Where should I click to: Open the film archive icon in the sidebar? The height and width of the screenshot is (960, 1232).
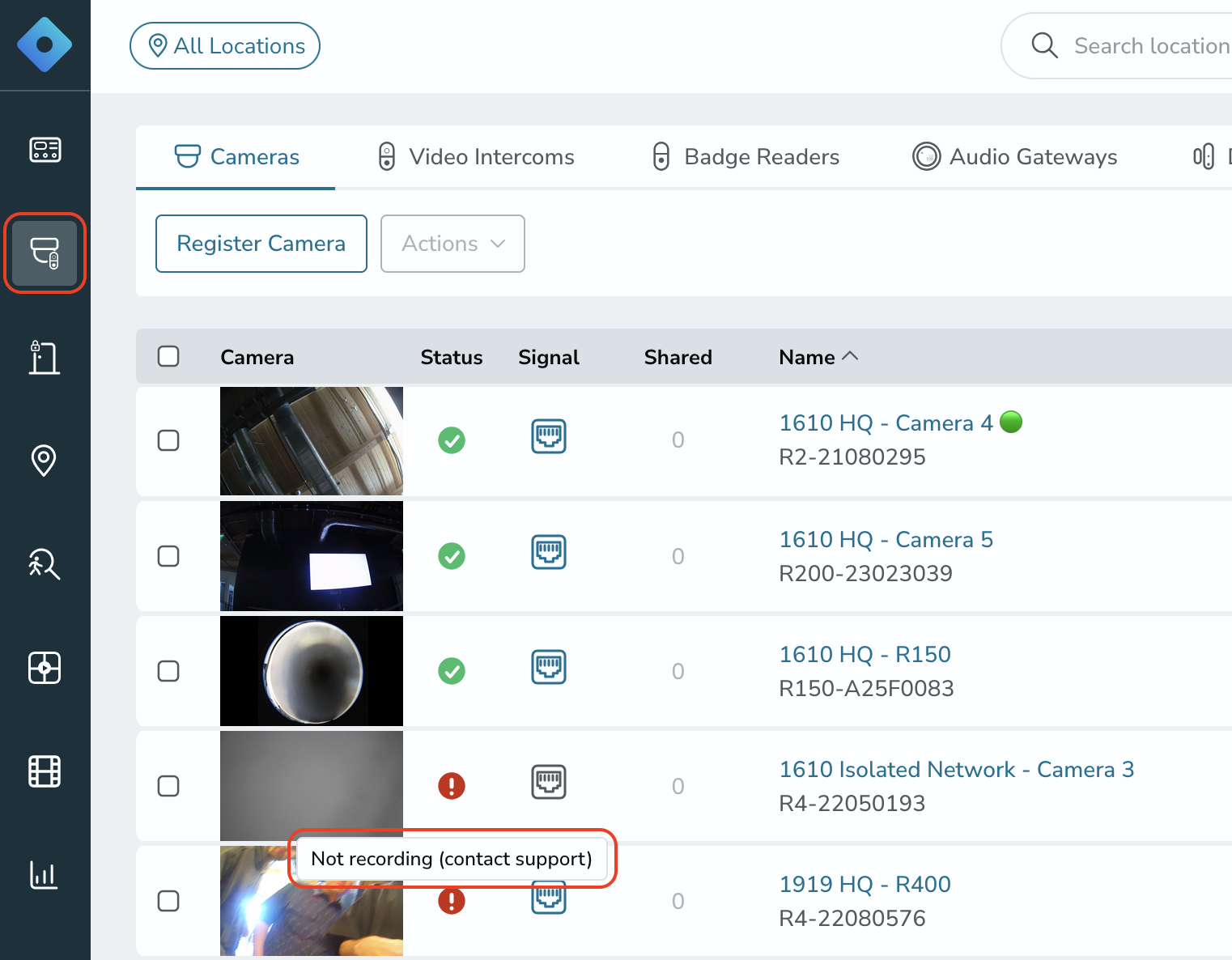tap(45, 771)
